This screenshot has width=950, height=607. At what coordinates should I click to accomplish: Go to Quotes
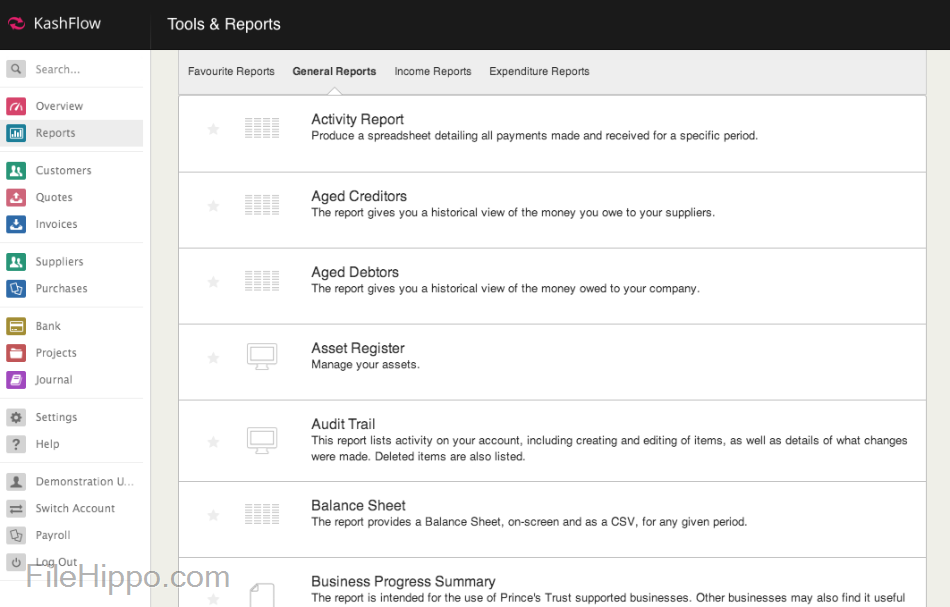click(x=56, y=197)
